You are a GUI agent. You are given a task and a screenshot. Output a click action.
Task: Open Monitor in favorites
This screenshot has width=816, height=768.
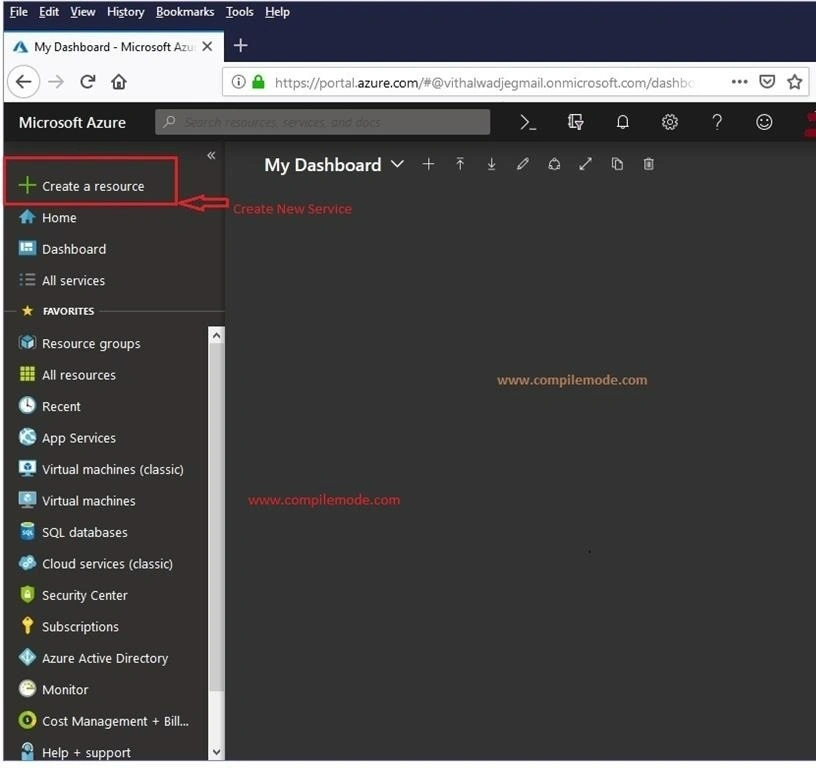click(x=53, y=689)
